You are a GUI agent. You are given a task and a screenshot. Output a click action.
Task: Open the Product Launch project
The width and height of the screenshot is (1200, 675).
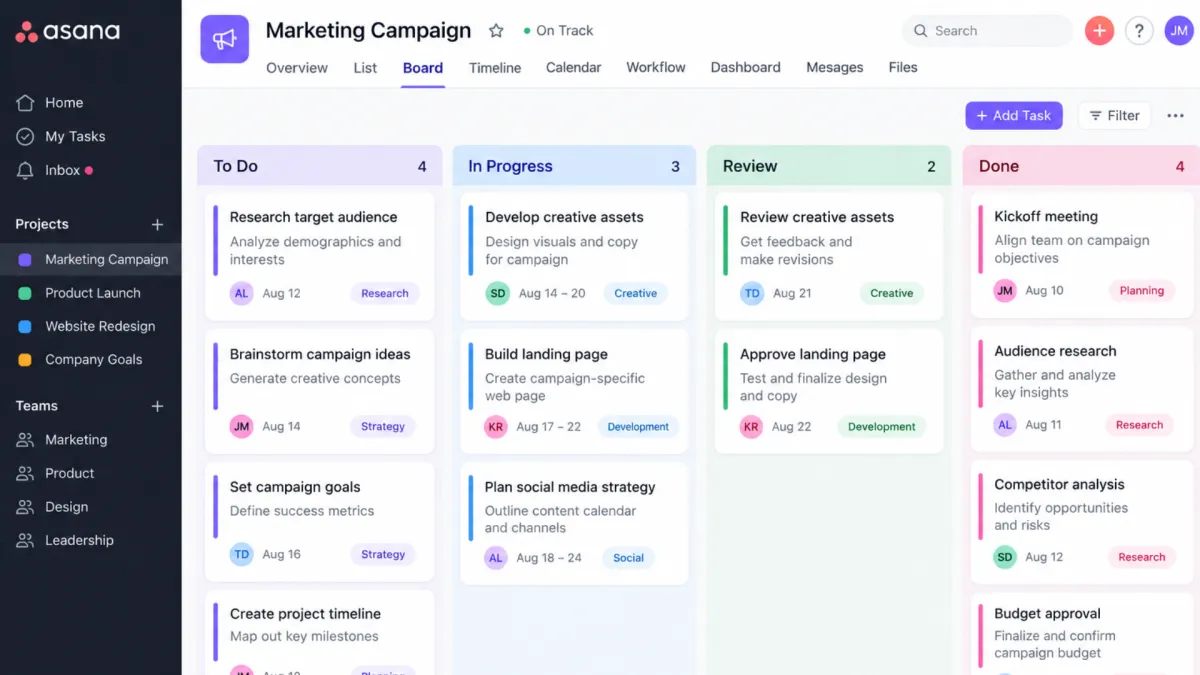(91, 293)
